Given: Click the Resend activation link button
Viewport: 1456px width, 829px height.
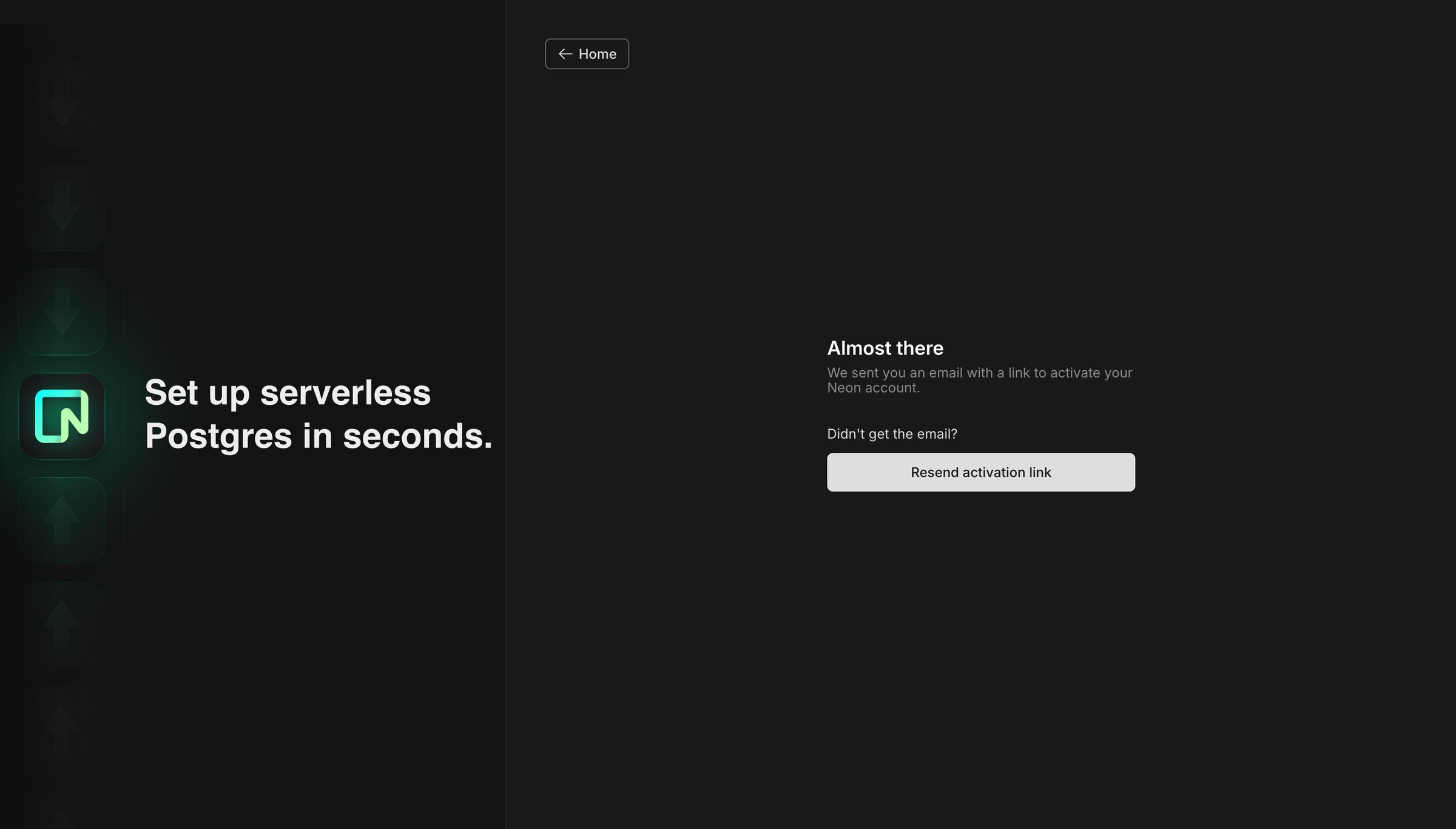Looking at the screenshot, I should (980, 472).
